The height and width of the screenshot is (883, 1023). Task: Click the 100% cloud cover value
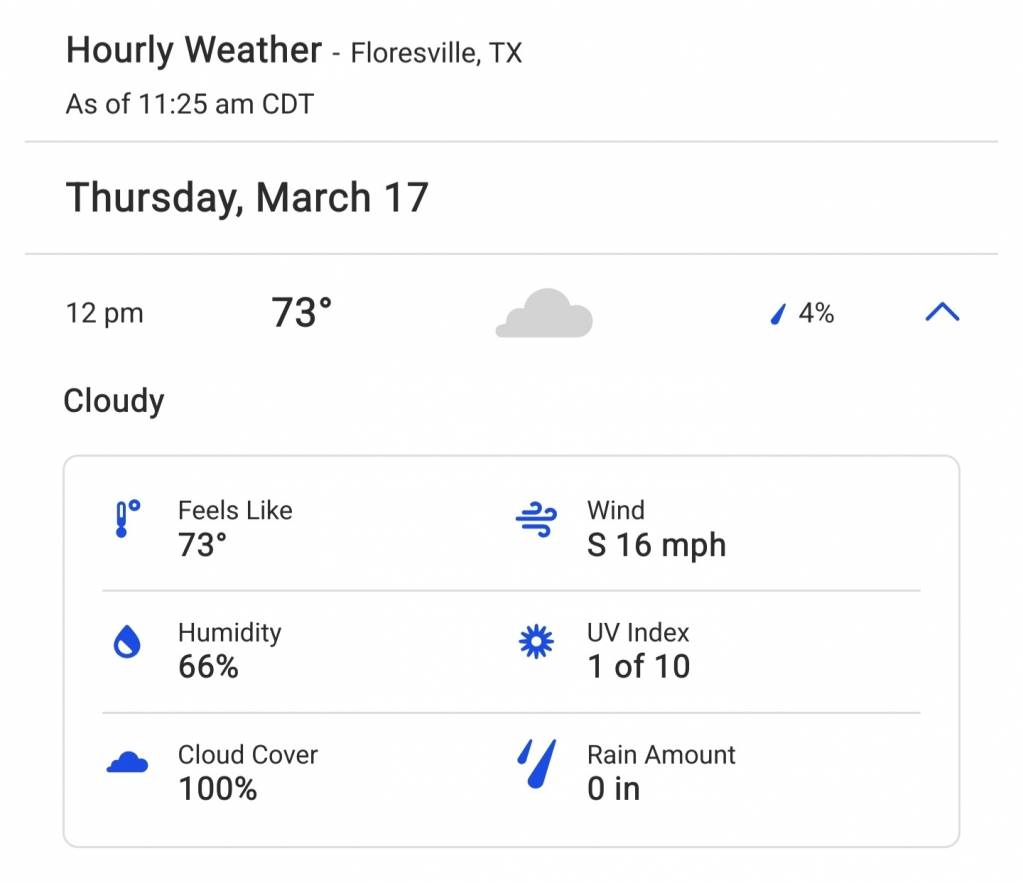[x=218, y=789]
